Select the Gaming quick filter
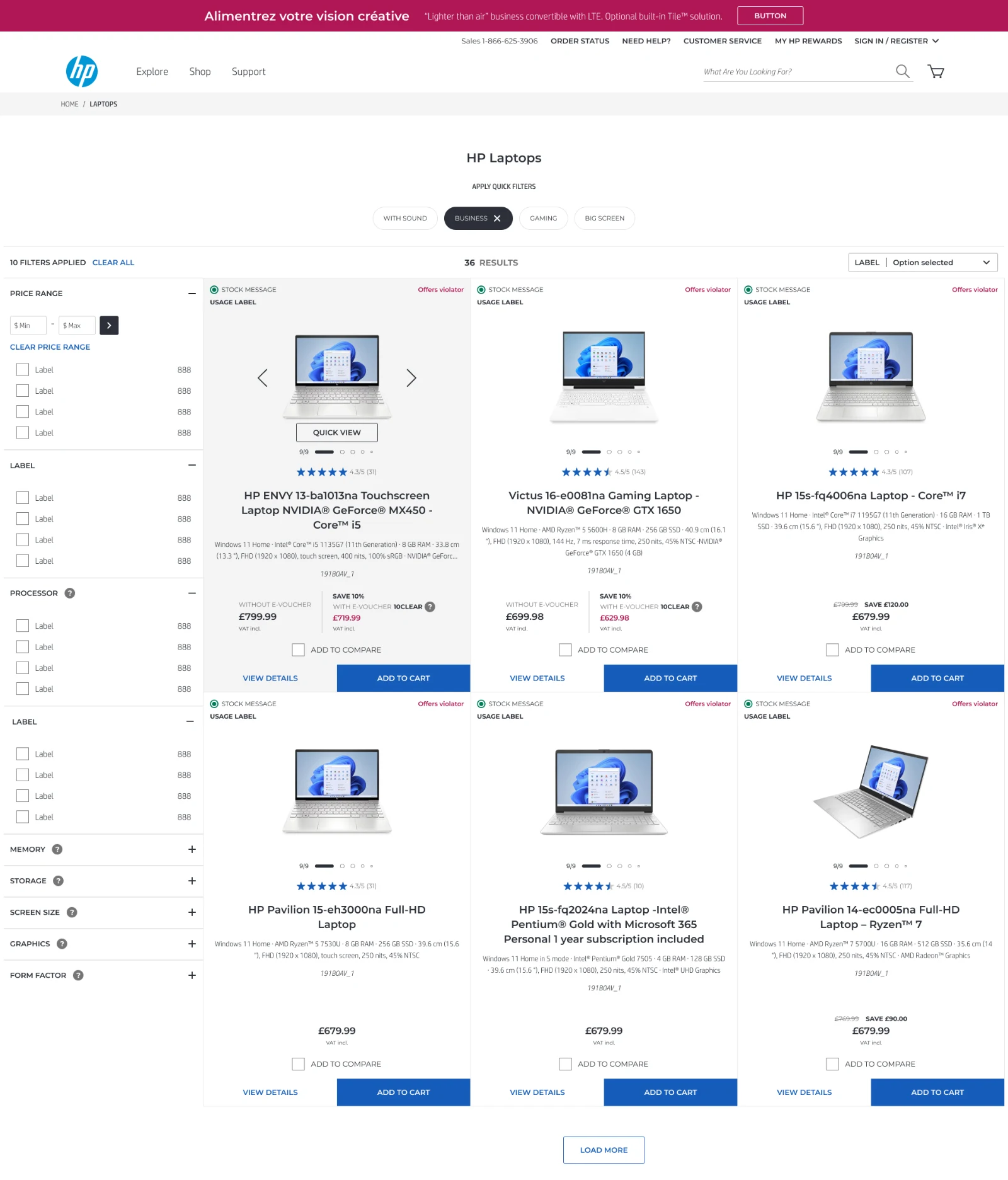This screenshot has width=1008, height=1180. (544, 219)
